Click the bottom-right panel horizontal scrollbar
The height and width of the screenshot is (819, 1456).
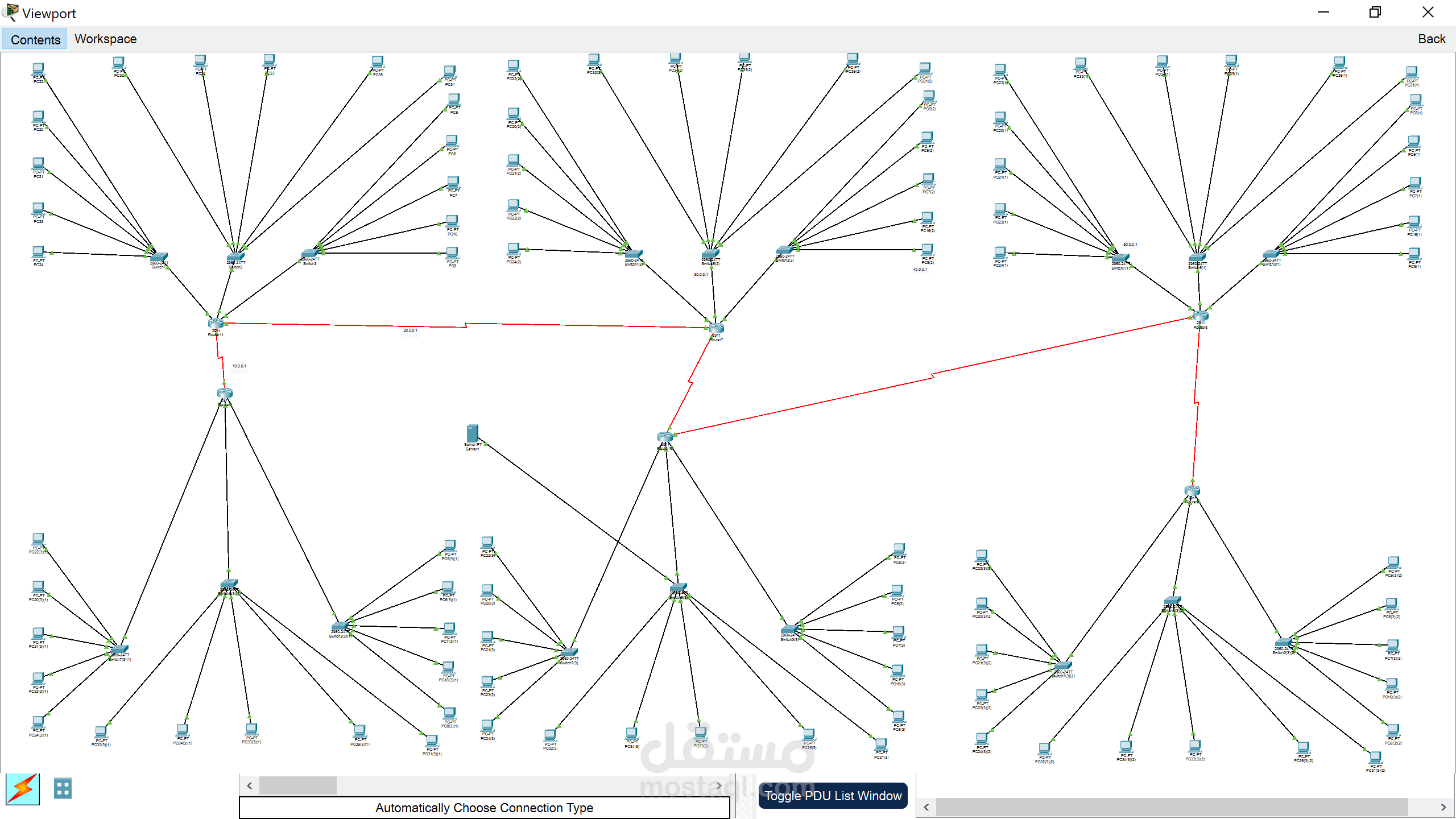[1172, 807]
